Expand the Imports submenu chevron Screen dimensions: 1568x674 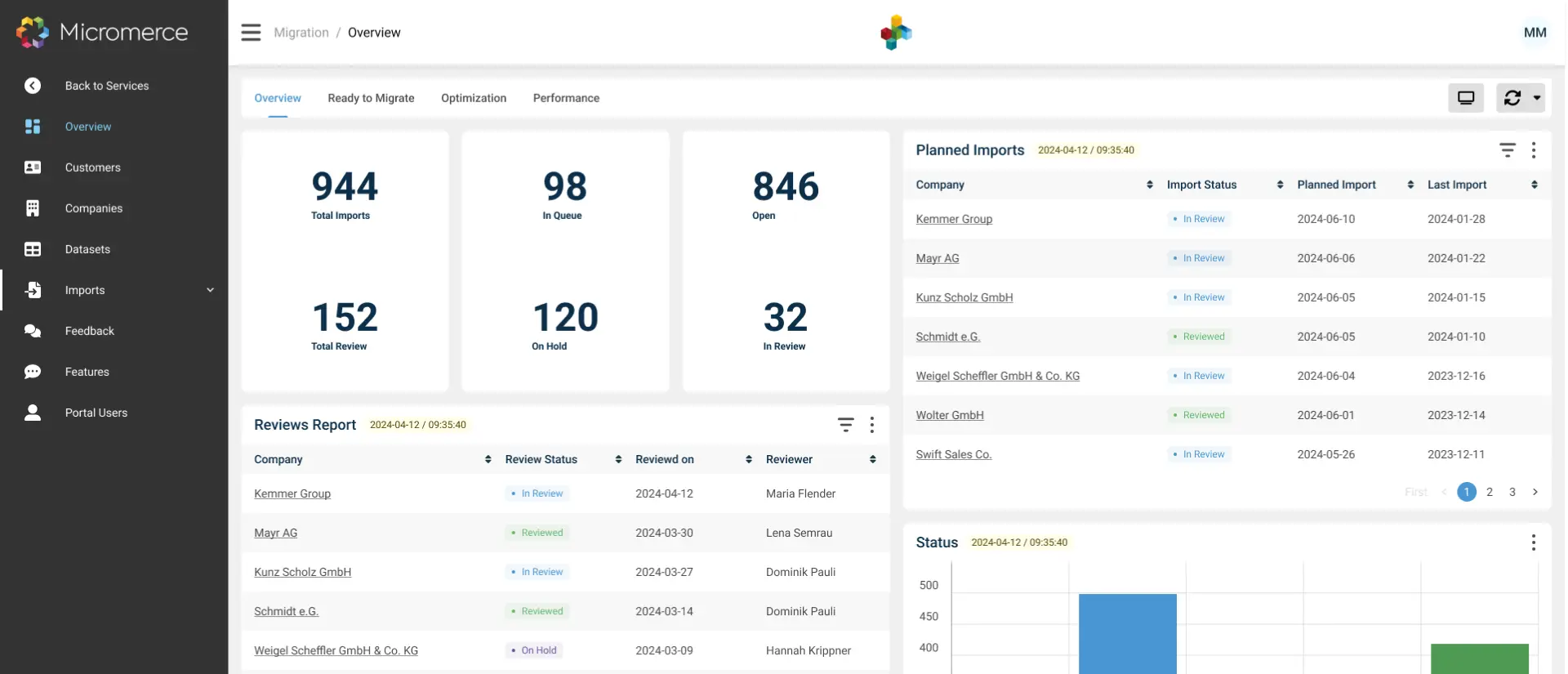pyautogui.click(x=210, y=290)
